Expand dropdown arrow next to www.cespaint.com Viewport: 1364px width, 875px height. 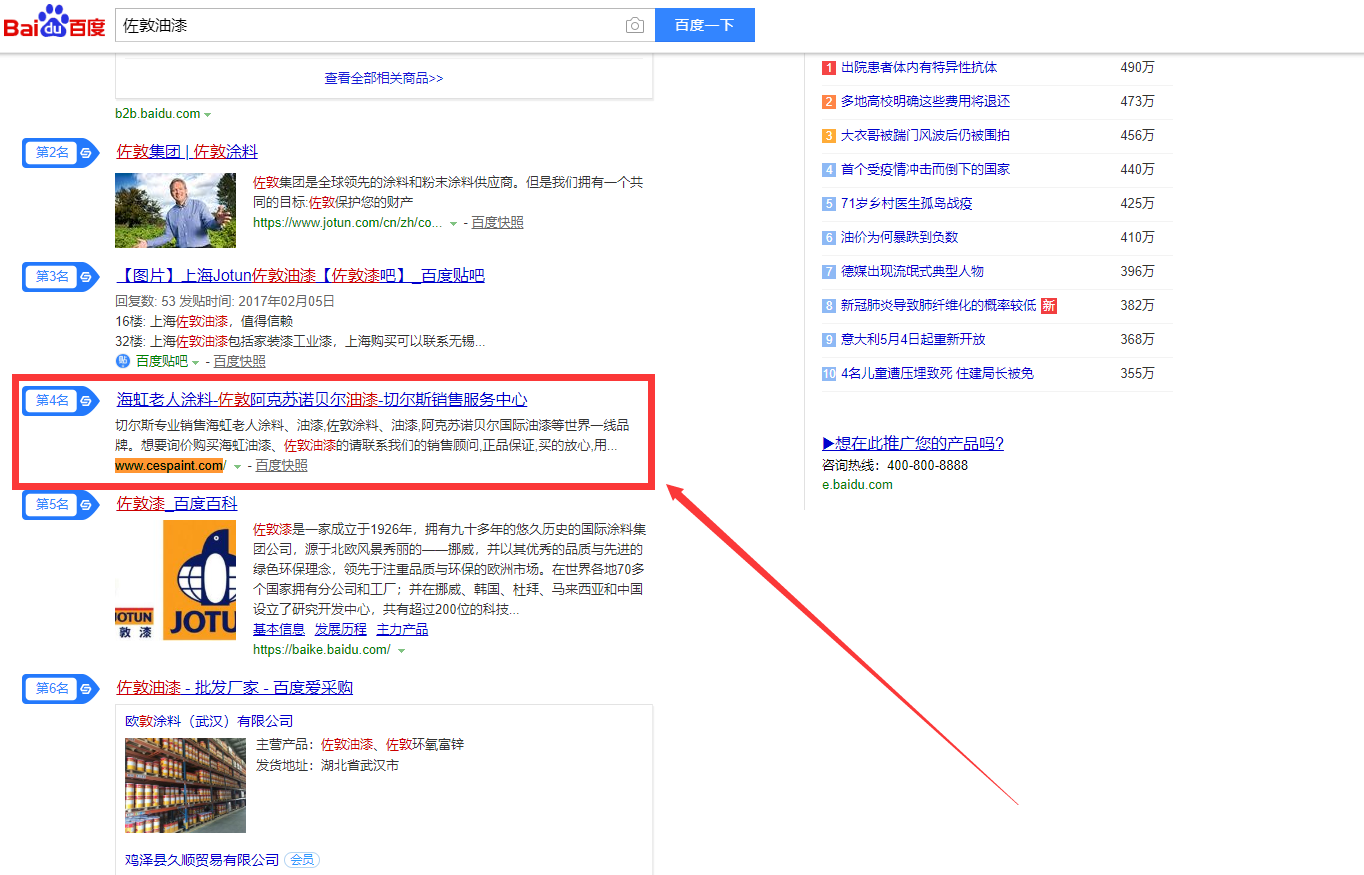click(x=238, y=467)
